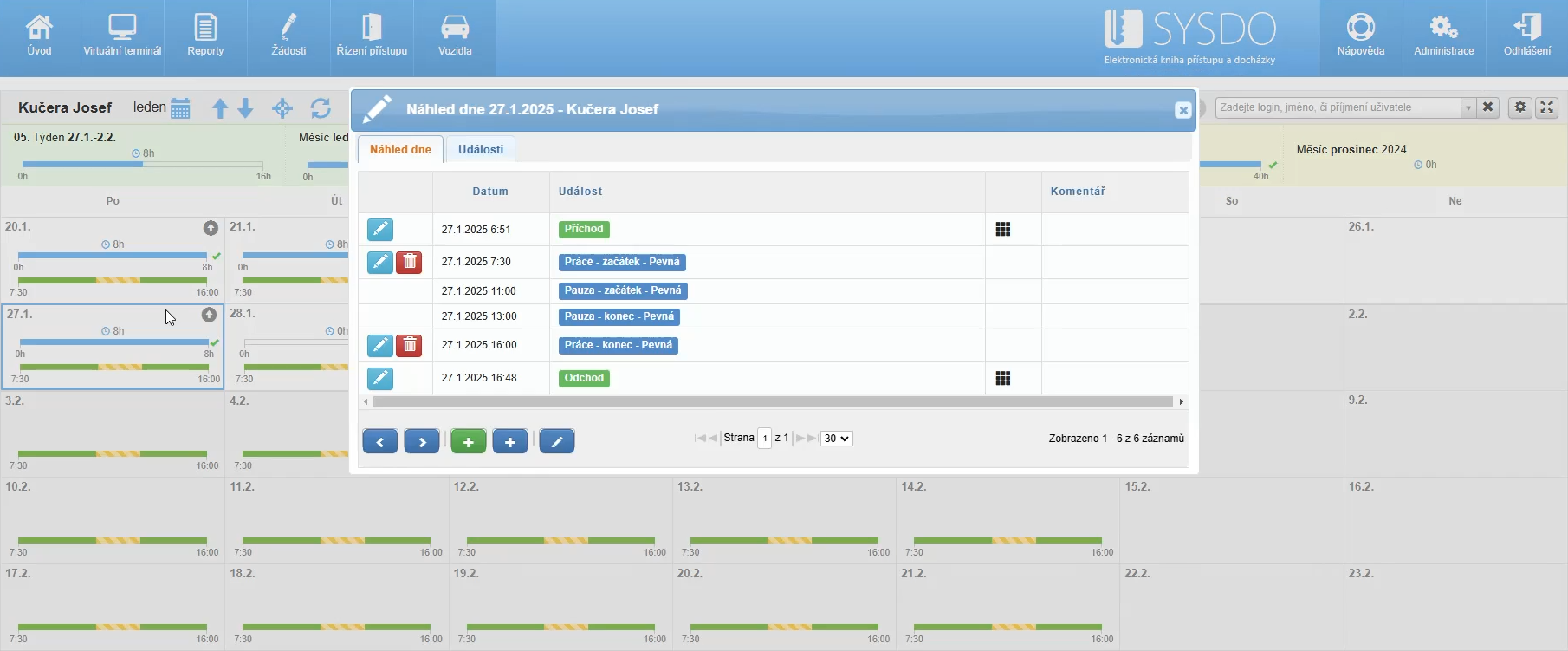Image resolution: width=1568 pixels, height=651 pixels.
Task: Open the Vozidla vehicles section
Action: point(455,37)
